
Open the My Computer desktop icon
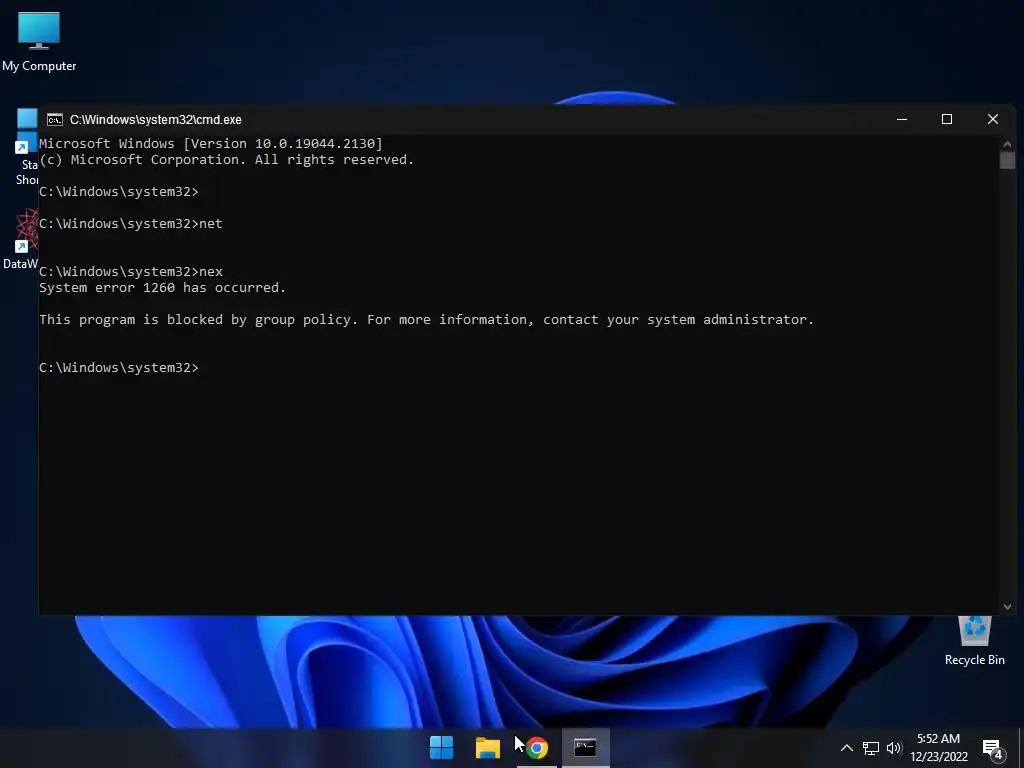coord(39,42)
